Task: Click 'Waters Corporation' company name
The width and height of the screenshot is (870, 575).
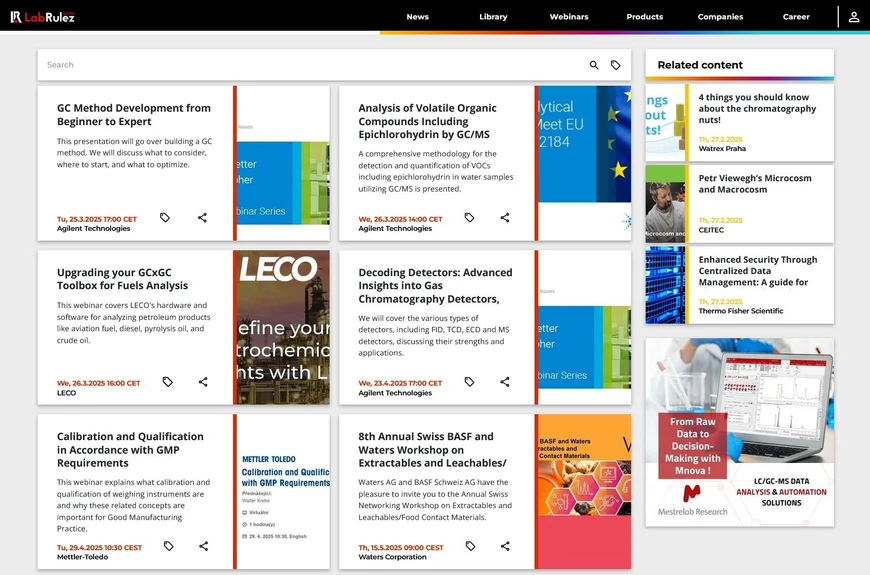Action: [x=392, y=557]
